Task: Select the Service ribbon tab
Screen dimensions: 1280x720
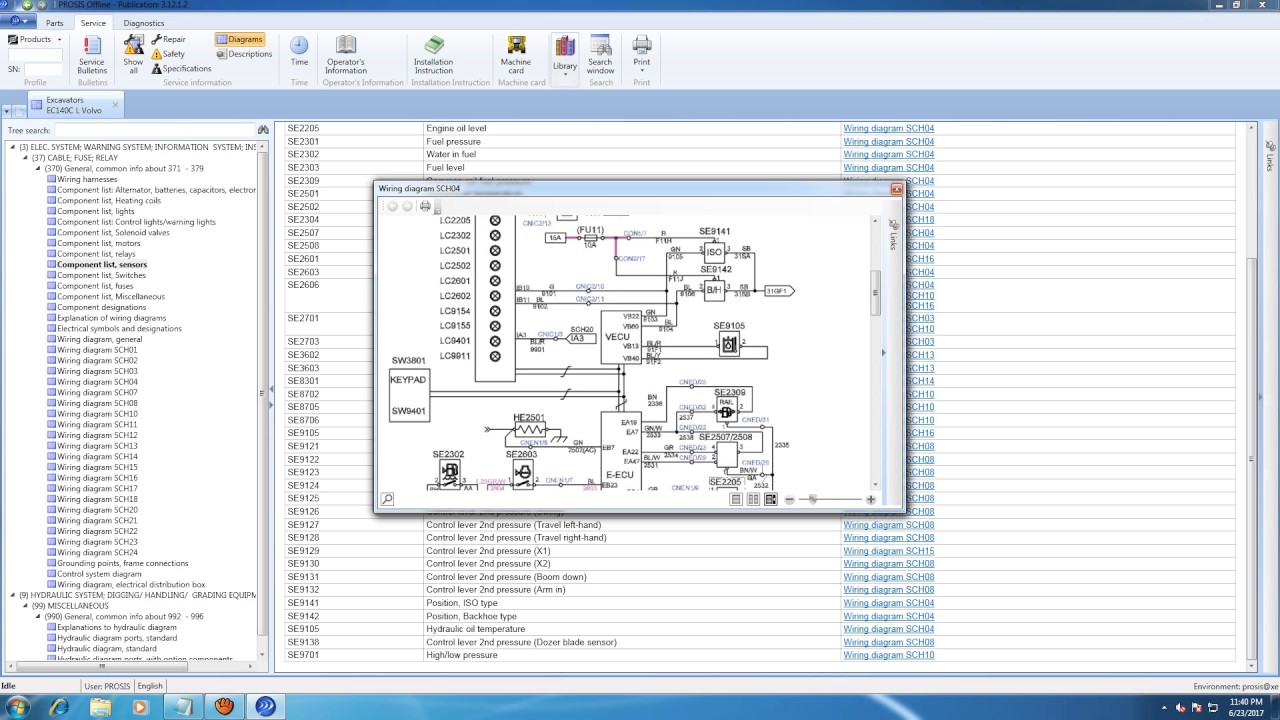Action: pos(93,23)
